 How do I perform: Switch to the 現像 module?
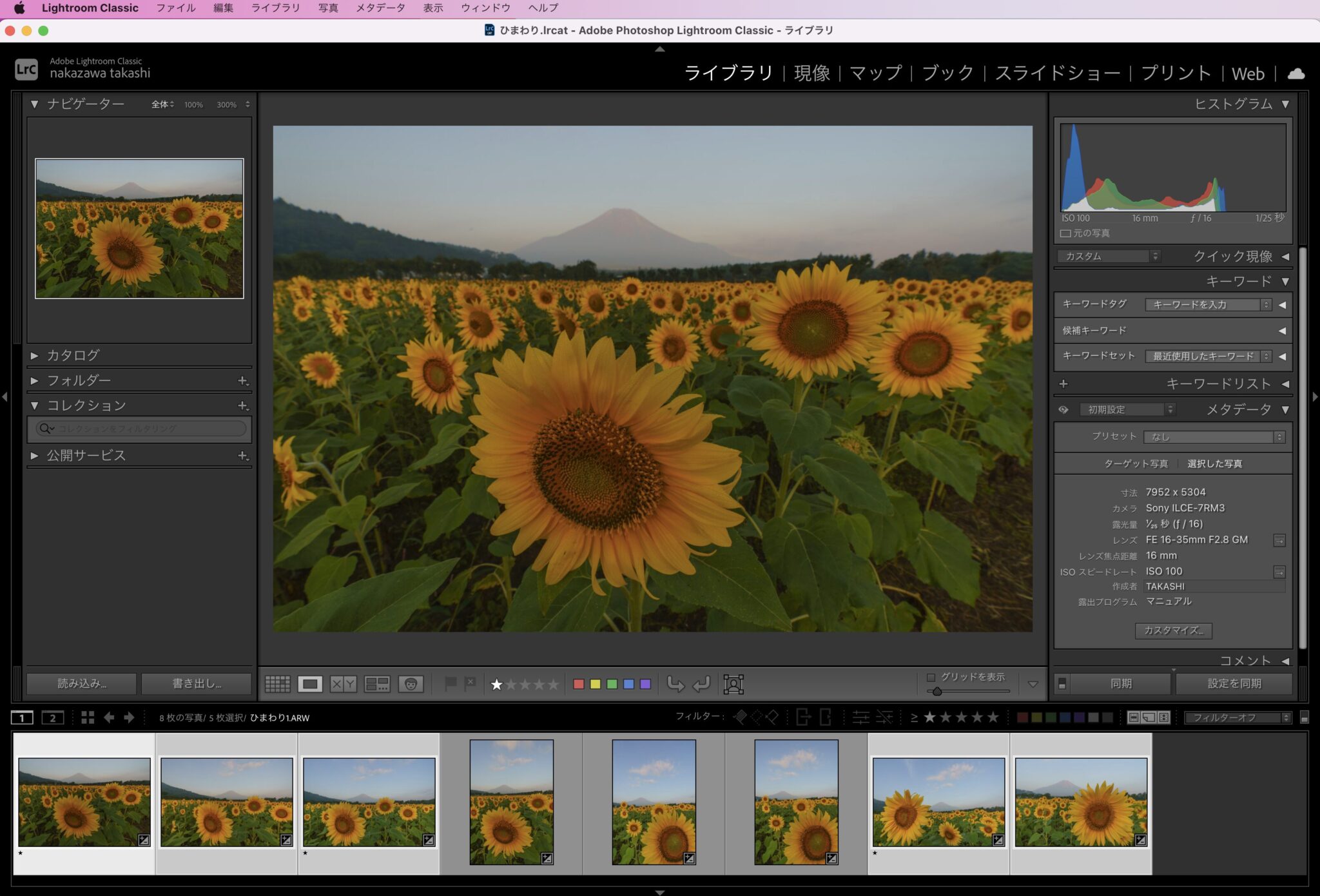pos(811,73)
